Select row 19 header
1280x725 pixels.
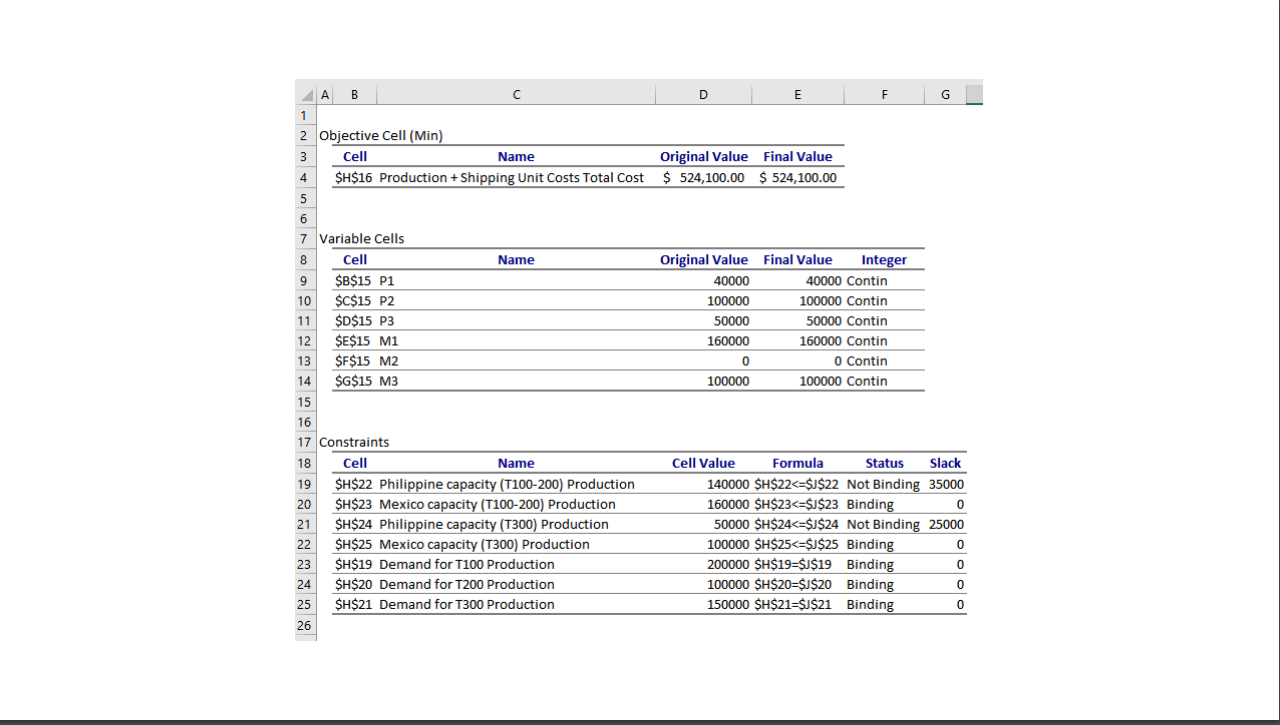click(304, 484)
